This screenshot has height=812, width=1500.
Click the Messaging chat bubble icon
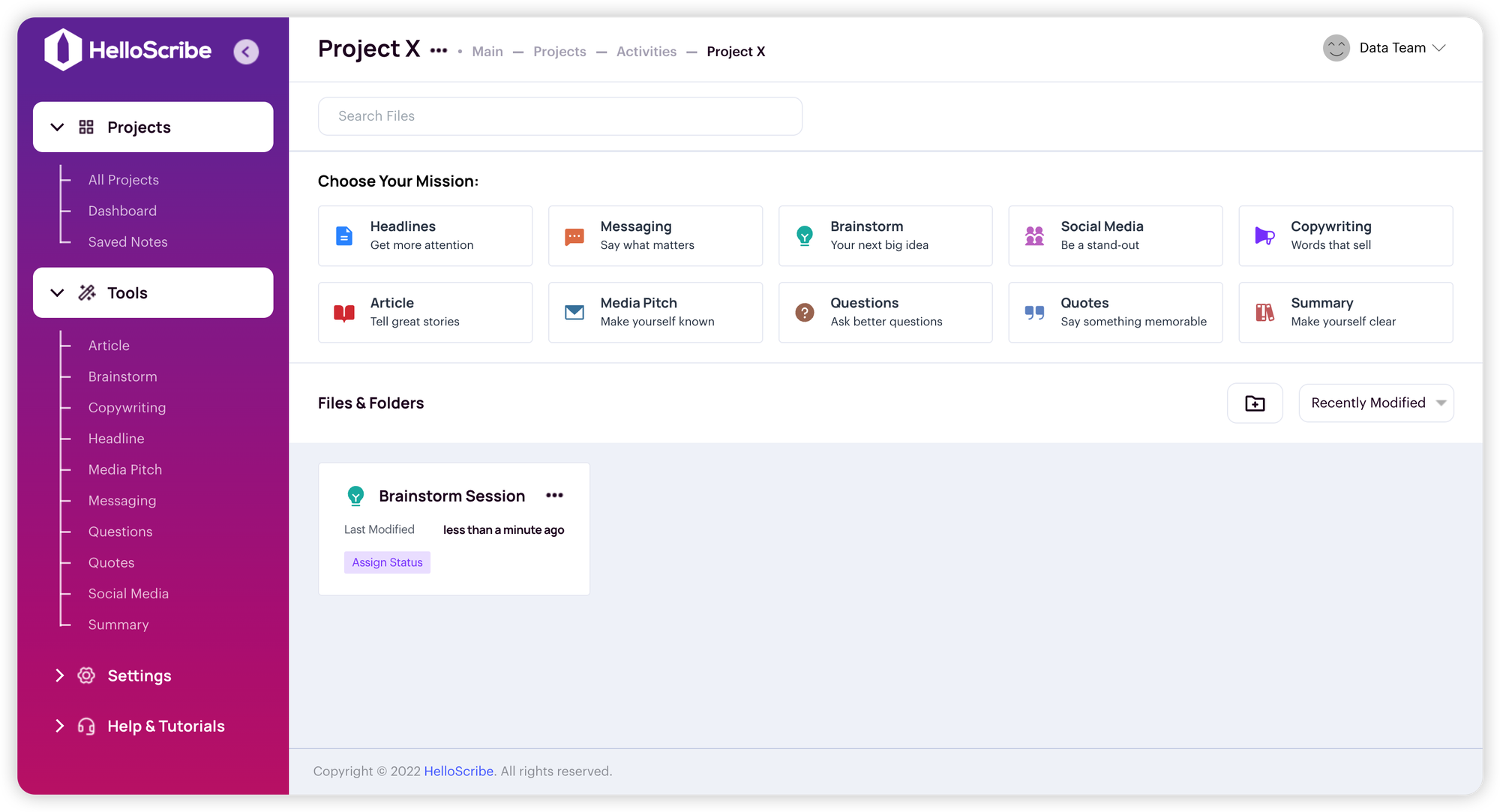point(574,237)
